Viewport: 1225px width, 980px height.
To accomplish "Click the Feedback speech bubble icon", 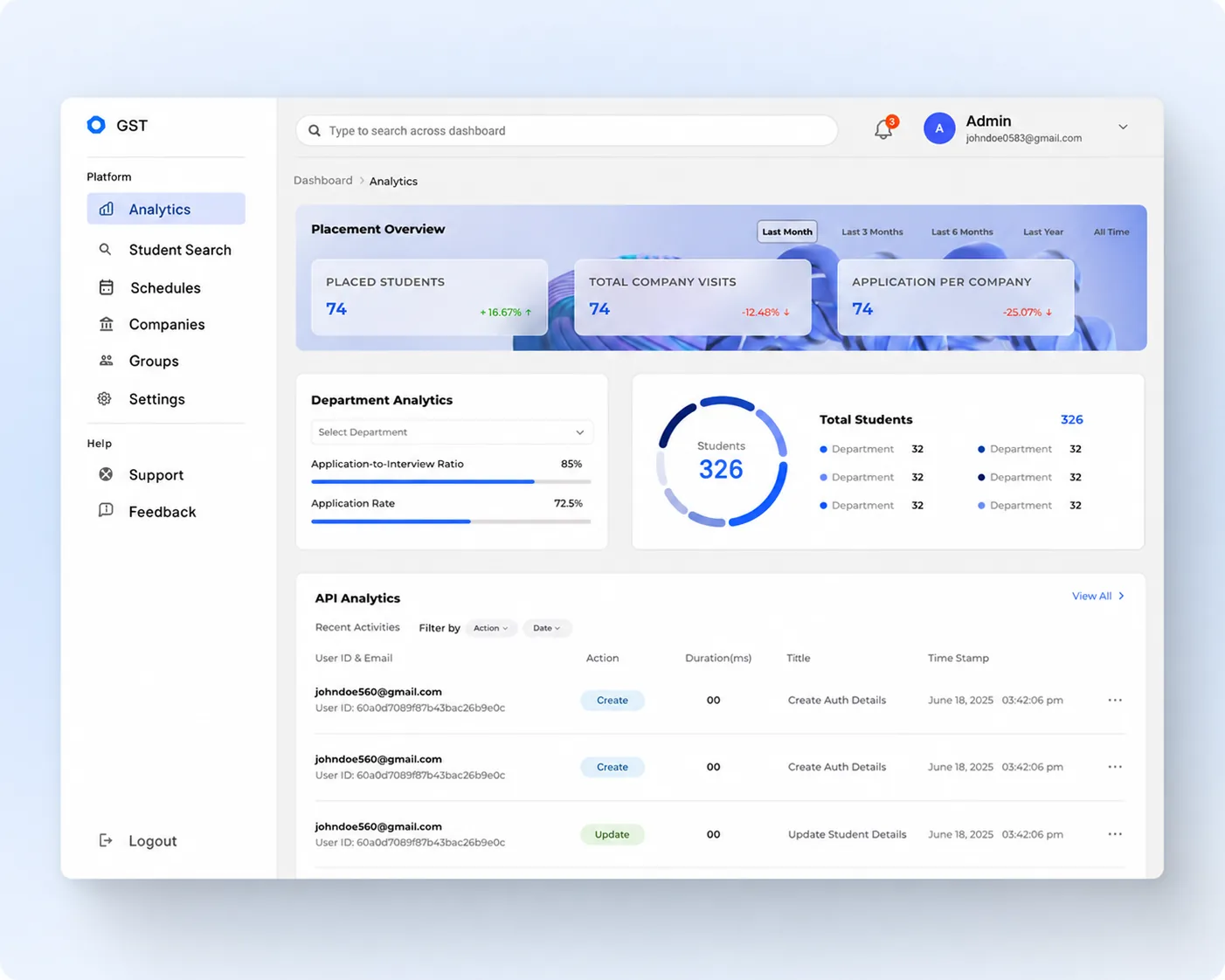I will [x=106, y=511].
